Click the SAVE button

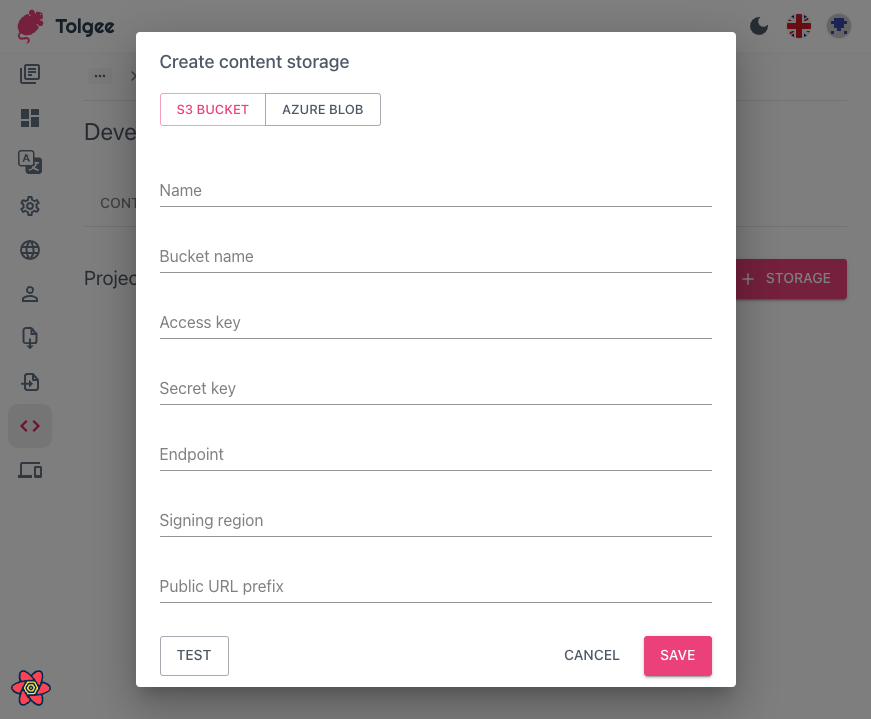pos(677,655)
